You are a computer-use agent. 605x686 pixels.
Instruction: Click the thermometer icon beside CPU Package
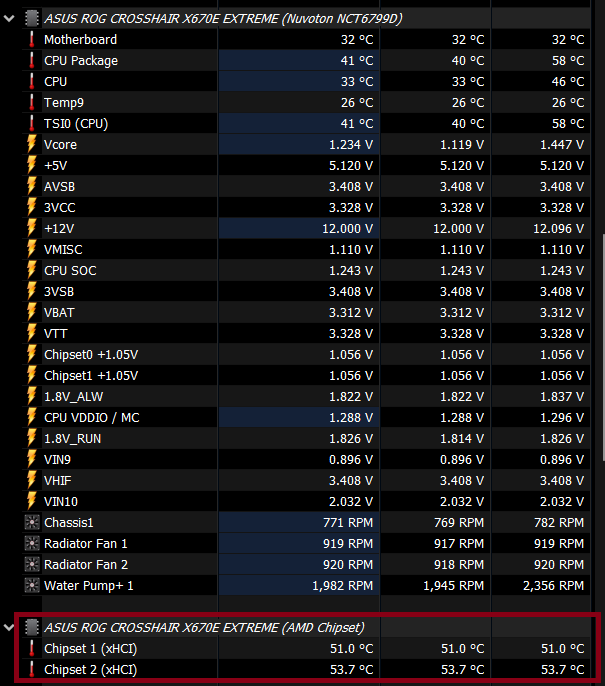click(x=32, y=61)
